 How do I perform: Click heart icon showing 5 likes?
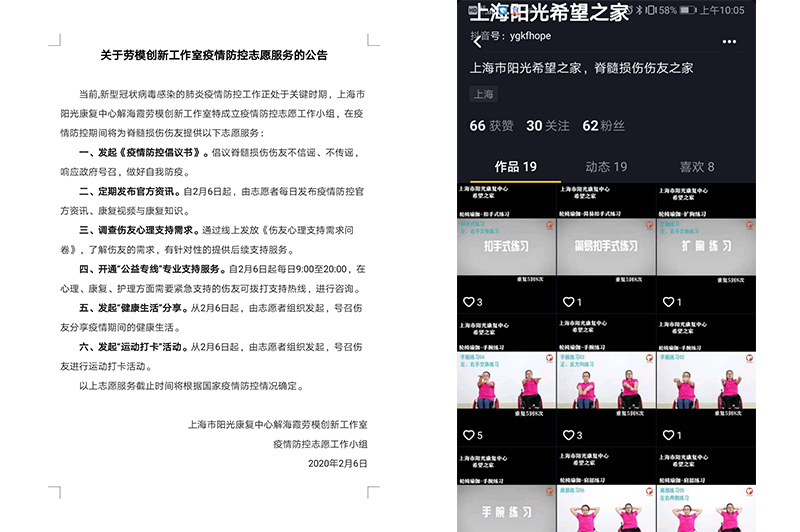point(467,435)
